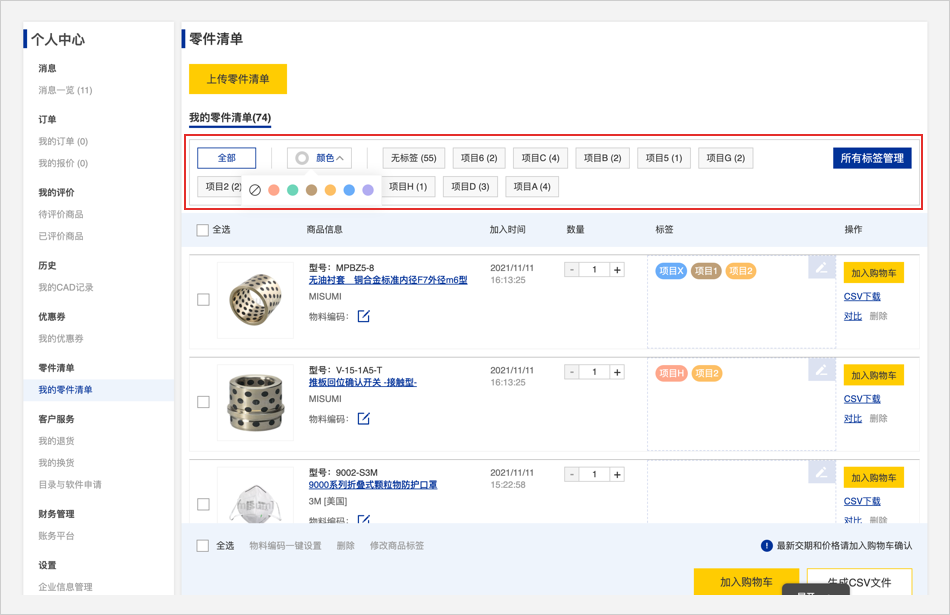Screen dimensions: 950x615
Task: Click blue info icon beside price notice
Action: coord(766,546)
